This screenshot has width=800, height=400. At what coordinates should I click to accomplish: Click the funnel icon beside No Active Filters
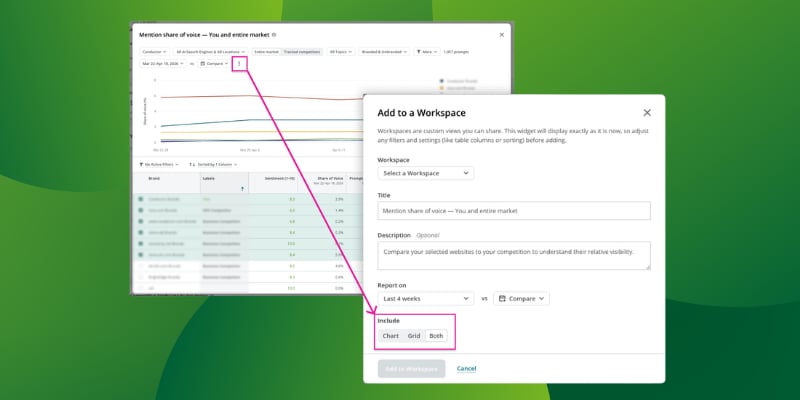[141, 164]
